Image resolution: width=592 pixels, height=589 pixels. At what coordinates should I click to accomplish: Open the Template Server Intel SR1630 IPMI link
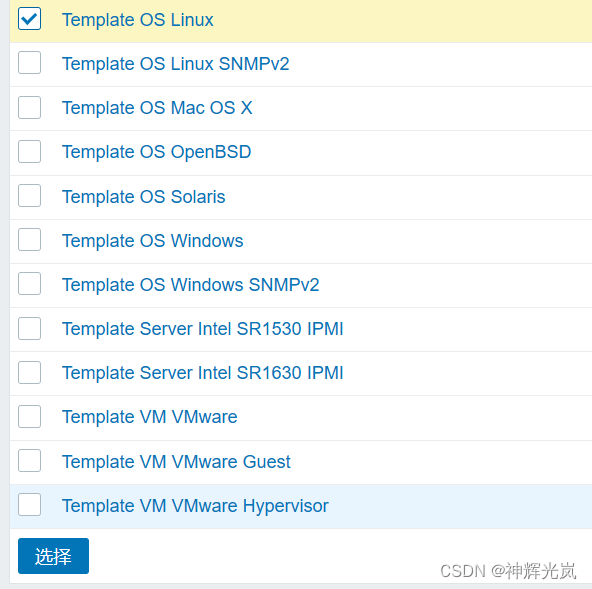pyautogui.click(x=203, y=373)
